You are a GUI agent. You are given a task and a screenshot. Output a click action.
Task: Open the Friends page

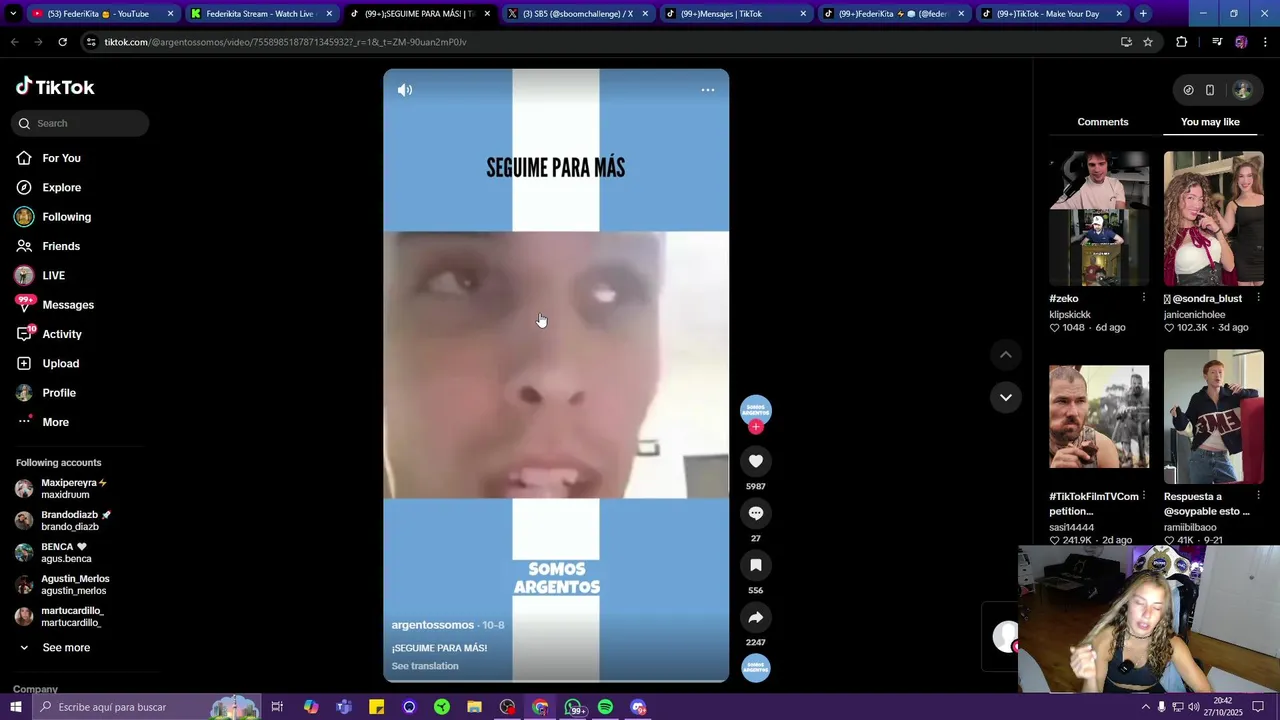(x=61, y=246)
